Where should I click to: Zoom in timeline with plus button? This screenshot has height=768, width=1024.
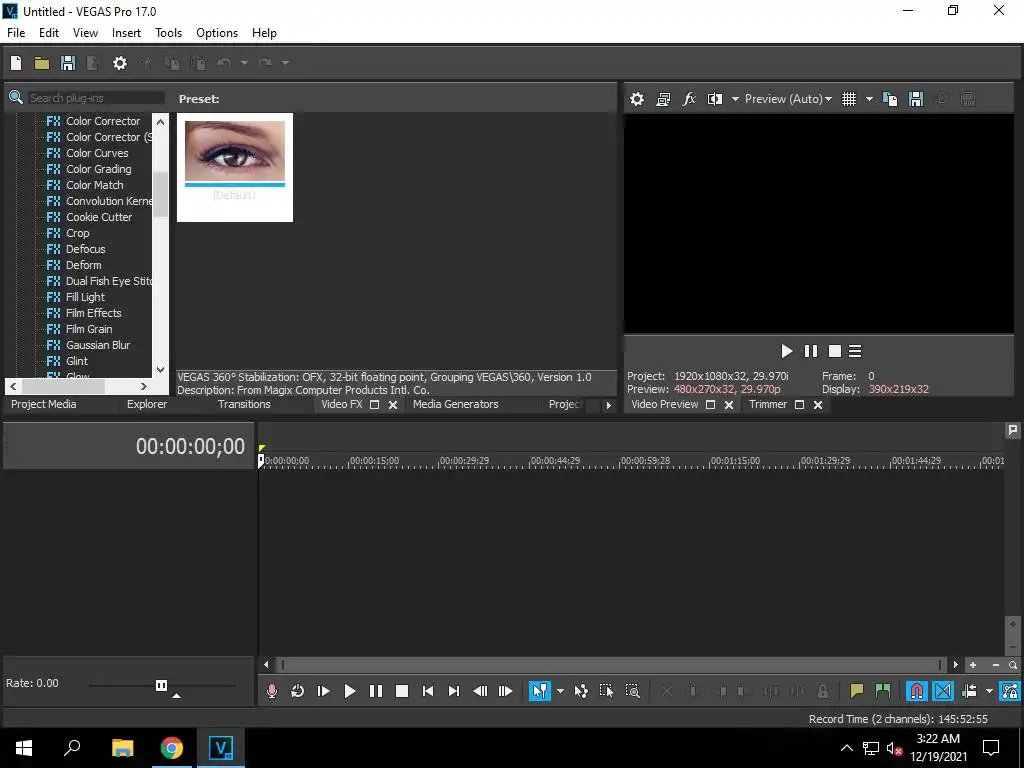pyautogui.click(x=973, y=665)
